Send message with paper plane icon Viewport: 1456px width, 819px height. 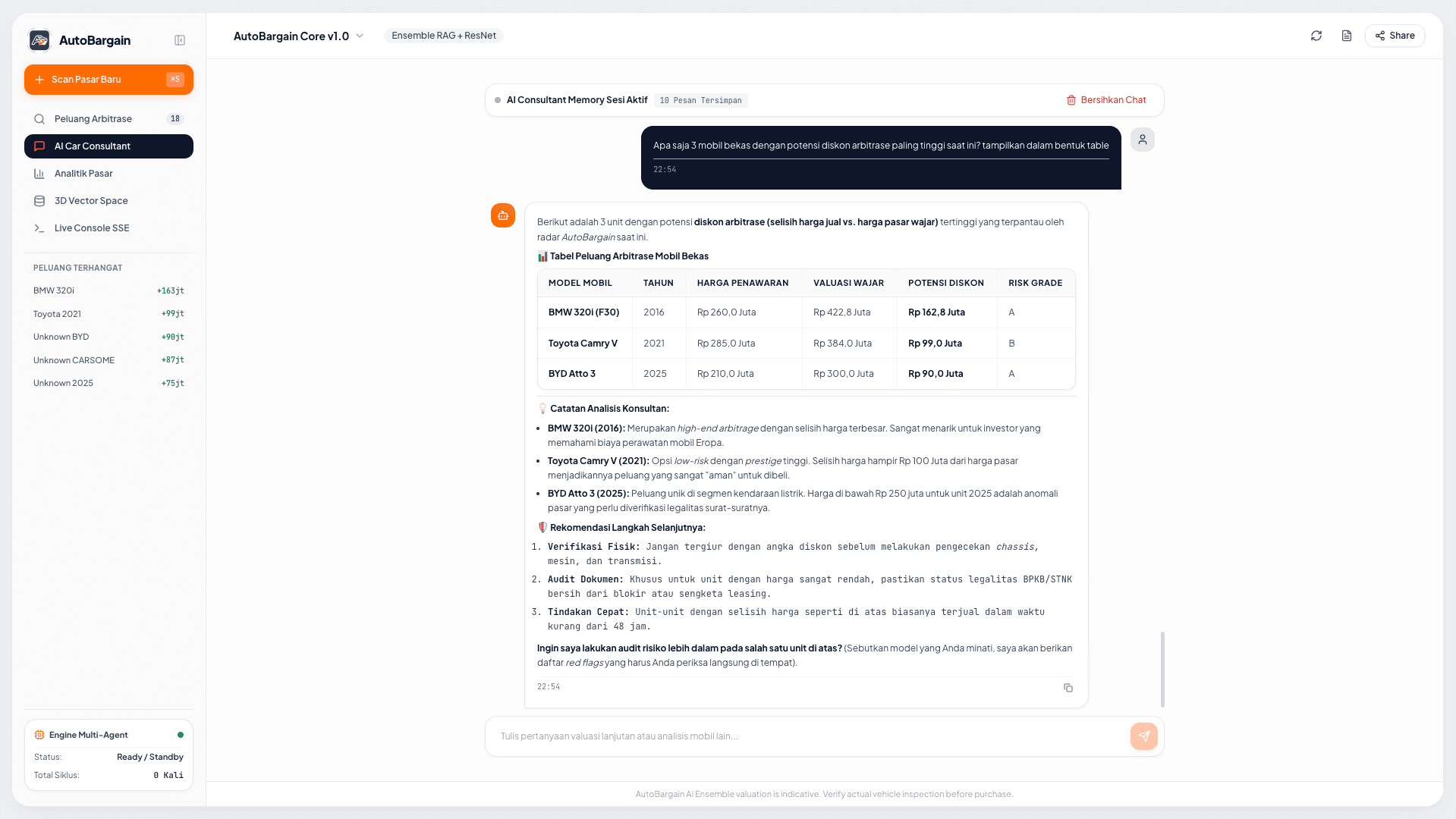click(x=1144, y=736)
